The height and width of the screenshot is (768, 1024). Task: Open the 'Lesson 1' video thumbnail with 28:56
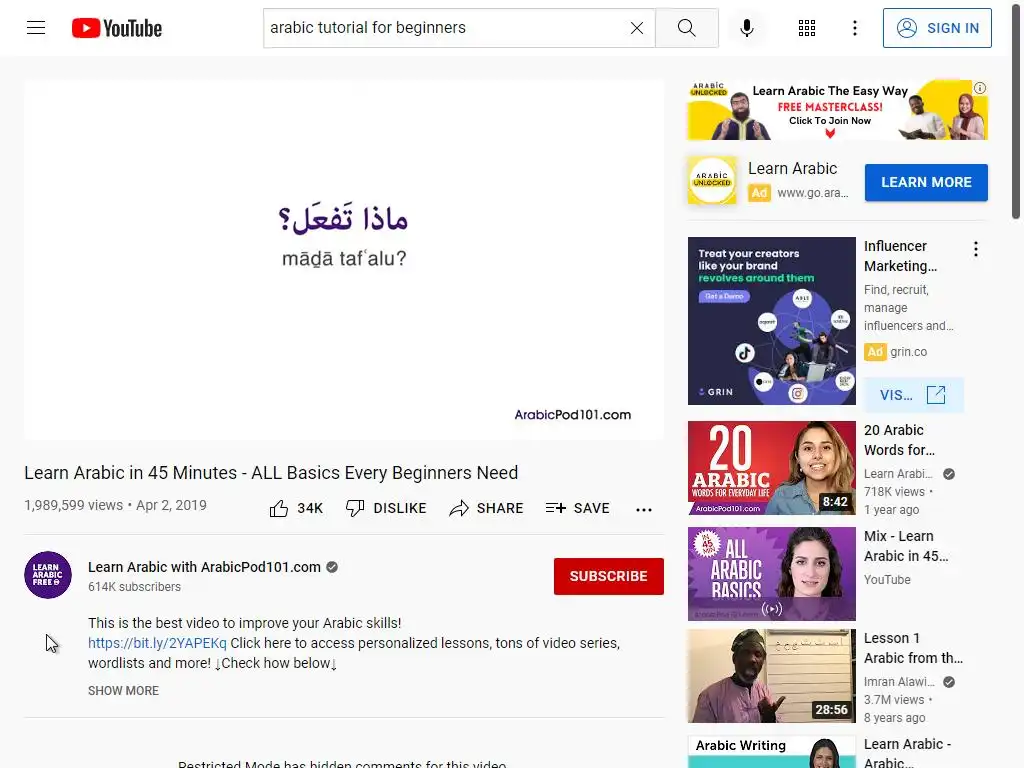[x=771, y=676]
